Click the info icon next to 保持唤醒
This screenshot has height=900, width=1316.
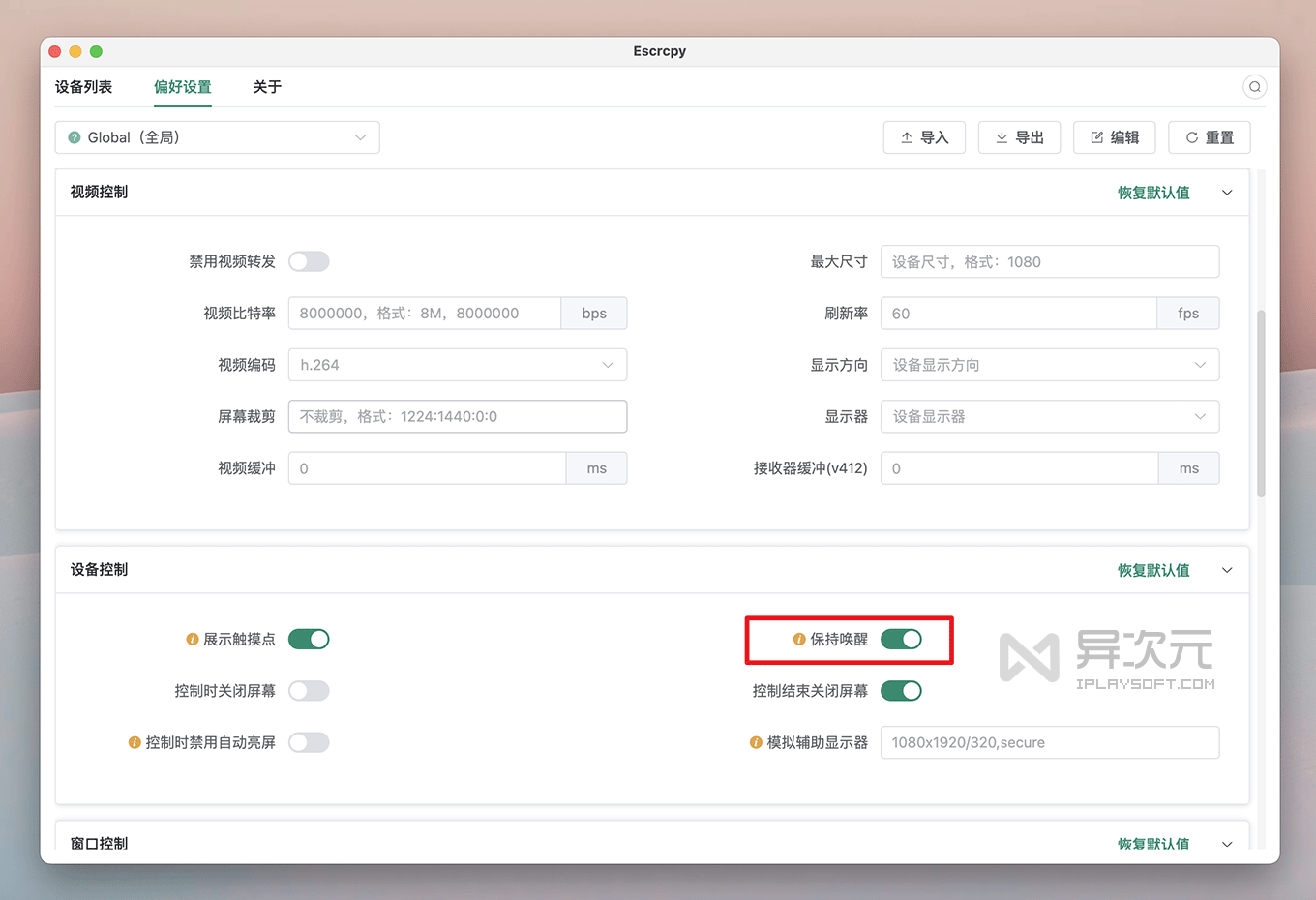(797, 639)
